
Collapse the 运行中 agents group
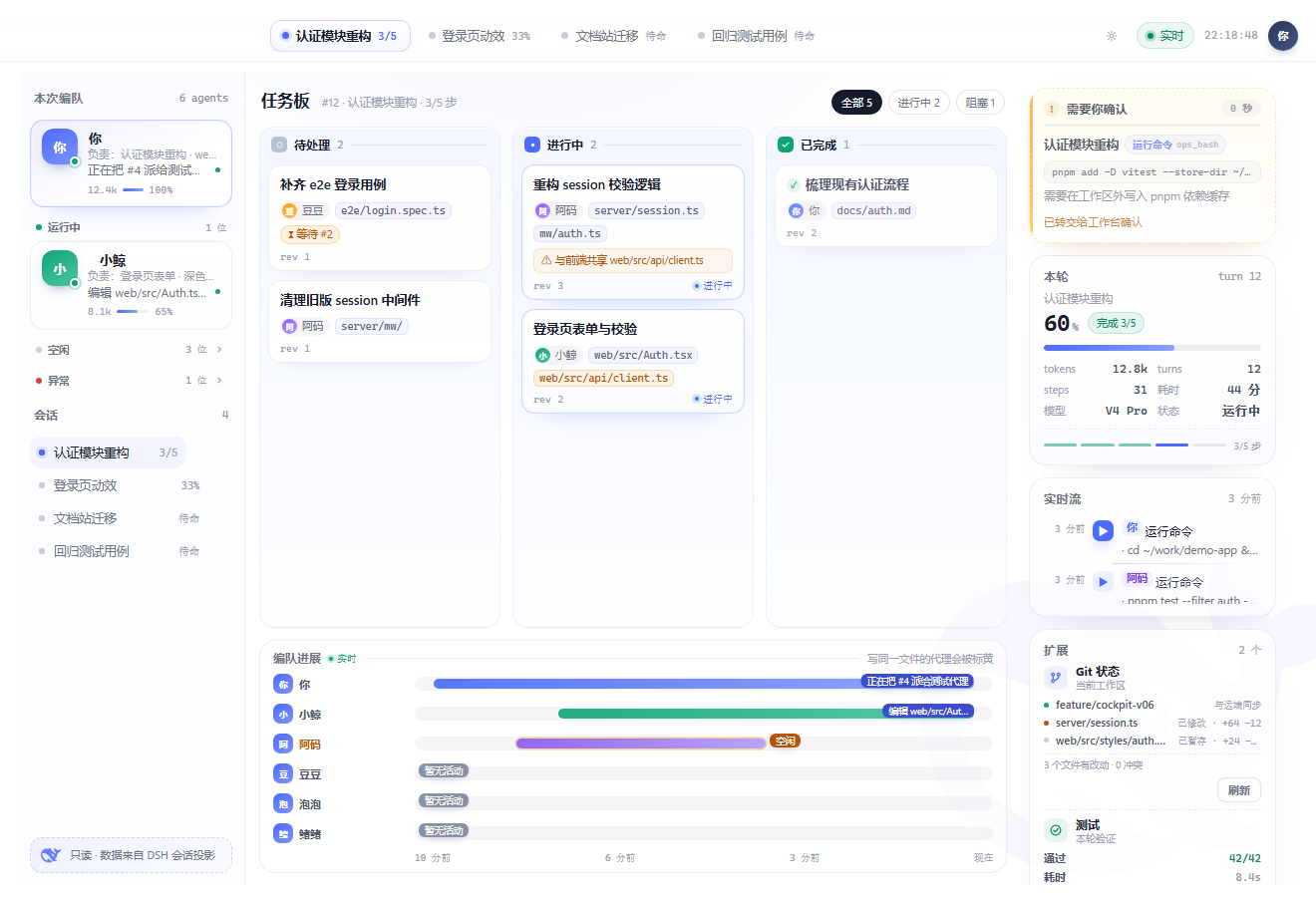(x=130, y=227)
